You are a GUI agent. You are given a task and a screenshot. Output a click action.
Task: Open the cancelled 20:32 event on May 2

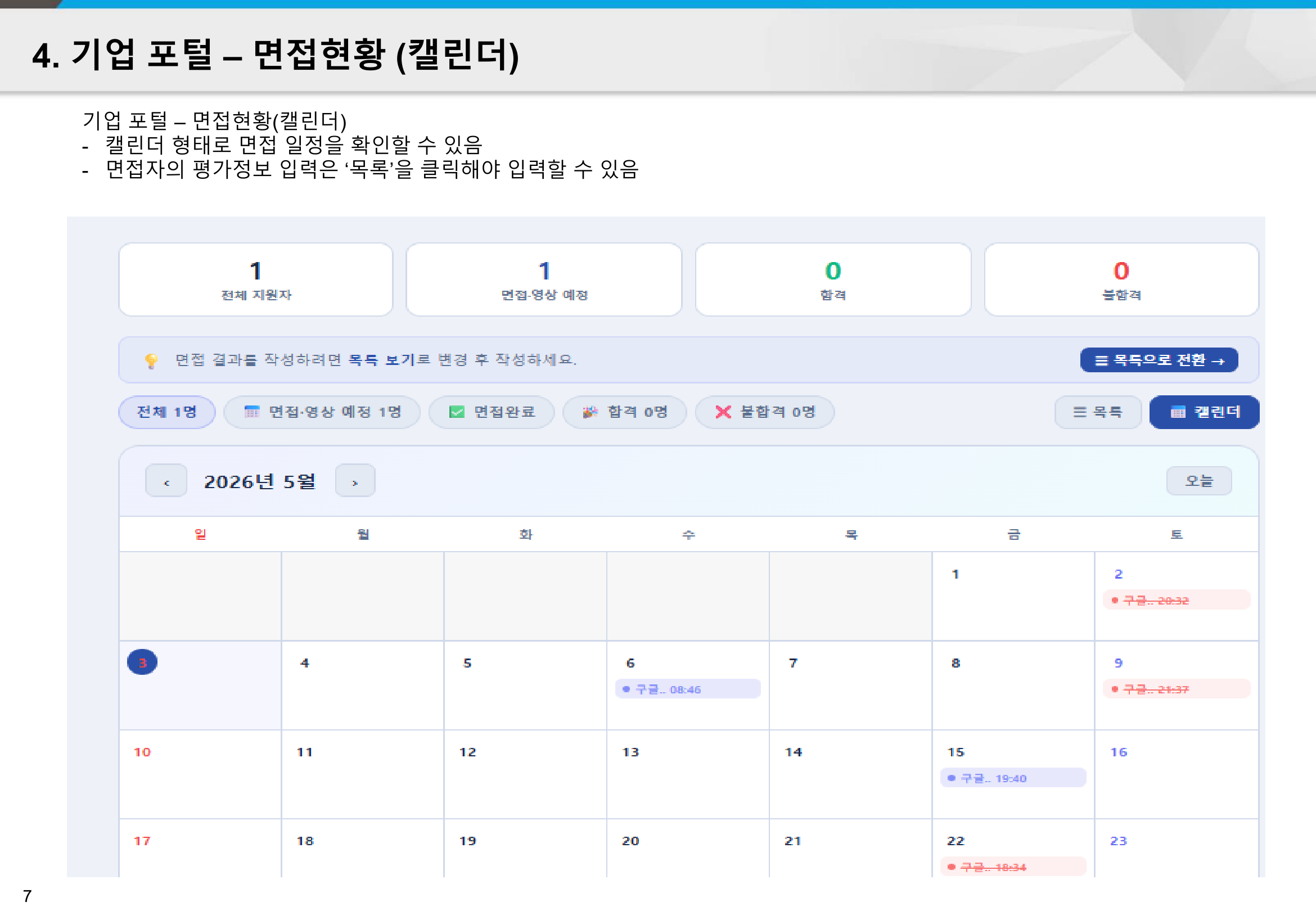click(x=1176, y=600)
